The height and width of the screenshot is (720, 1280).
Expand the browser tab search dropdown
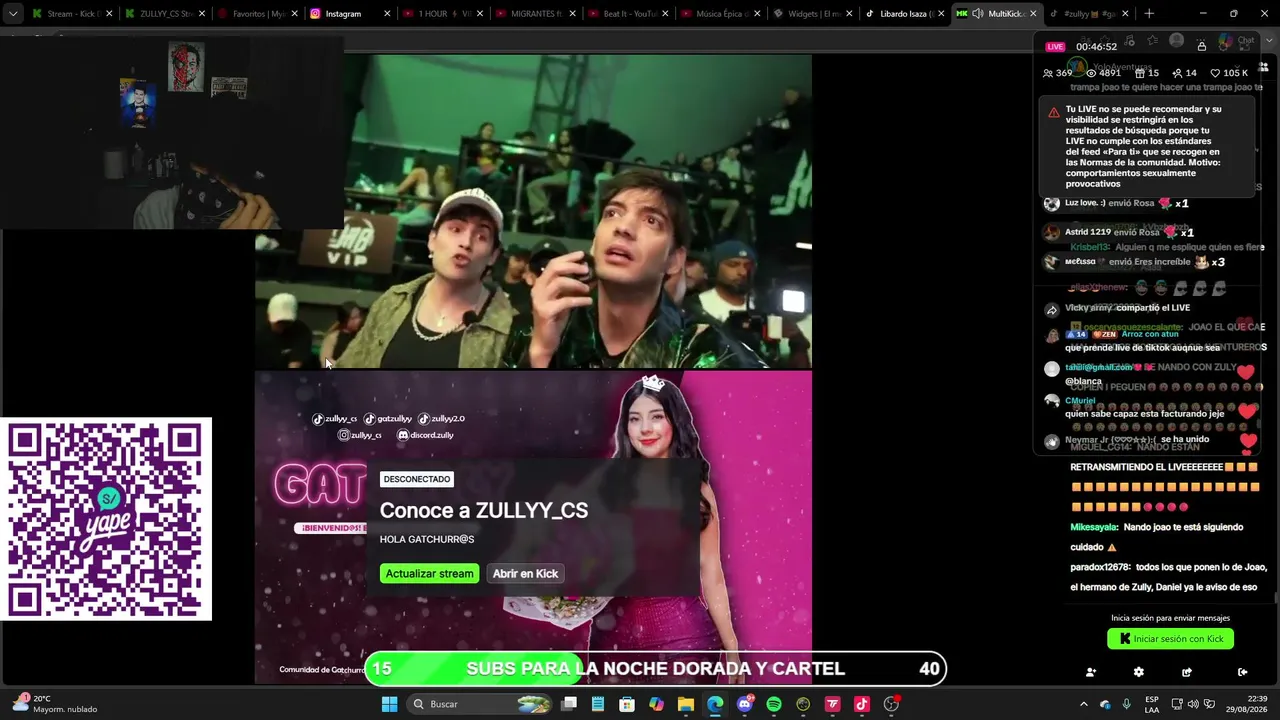13,14
